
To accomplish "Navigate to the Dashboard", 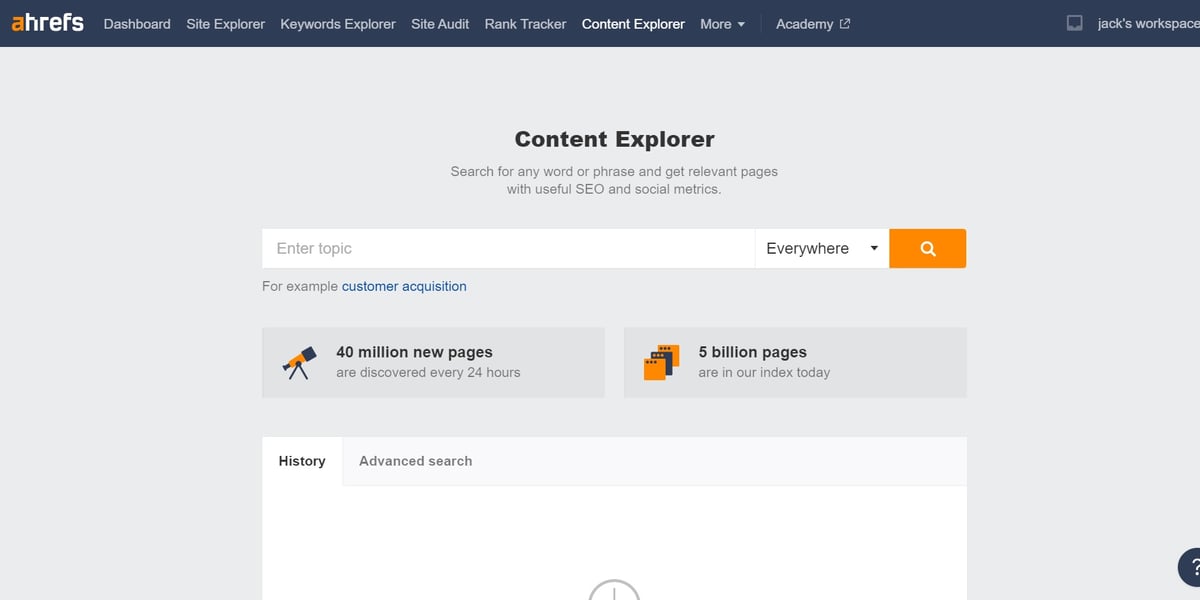I will click(137, 24).
